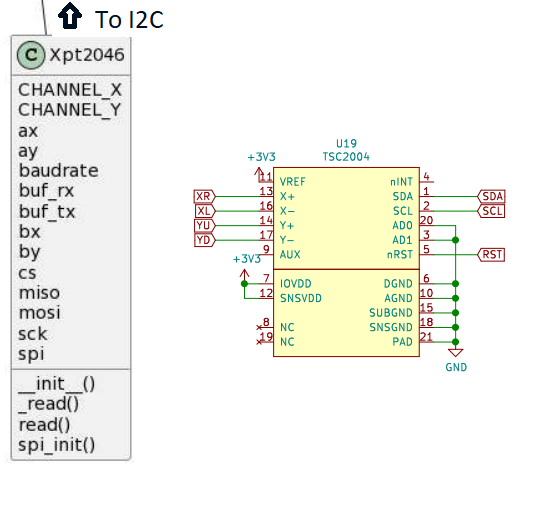Select the spi_init() method entry
Screen dimensions: 534x528
point(56,445)
